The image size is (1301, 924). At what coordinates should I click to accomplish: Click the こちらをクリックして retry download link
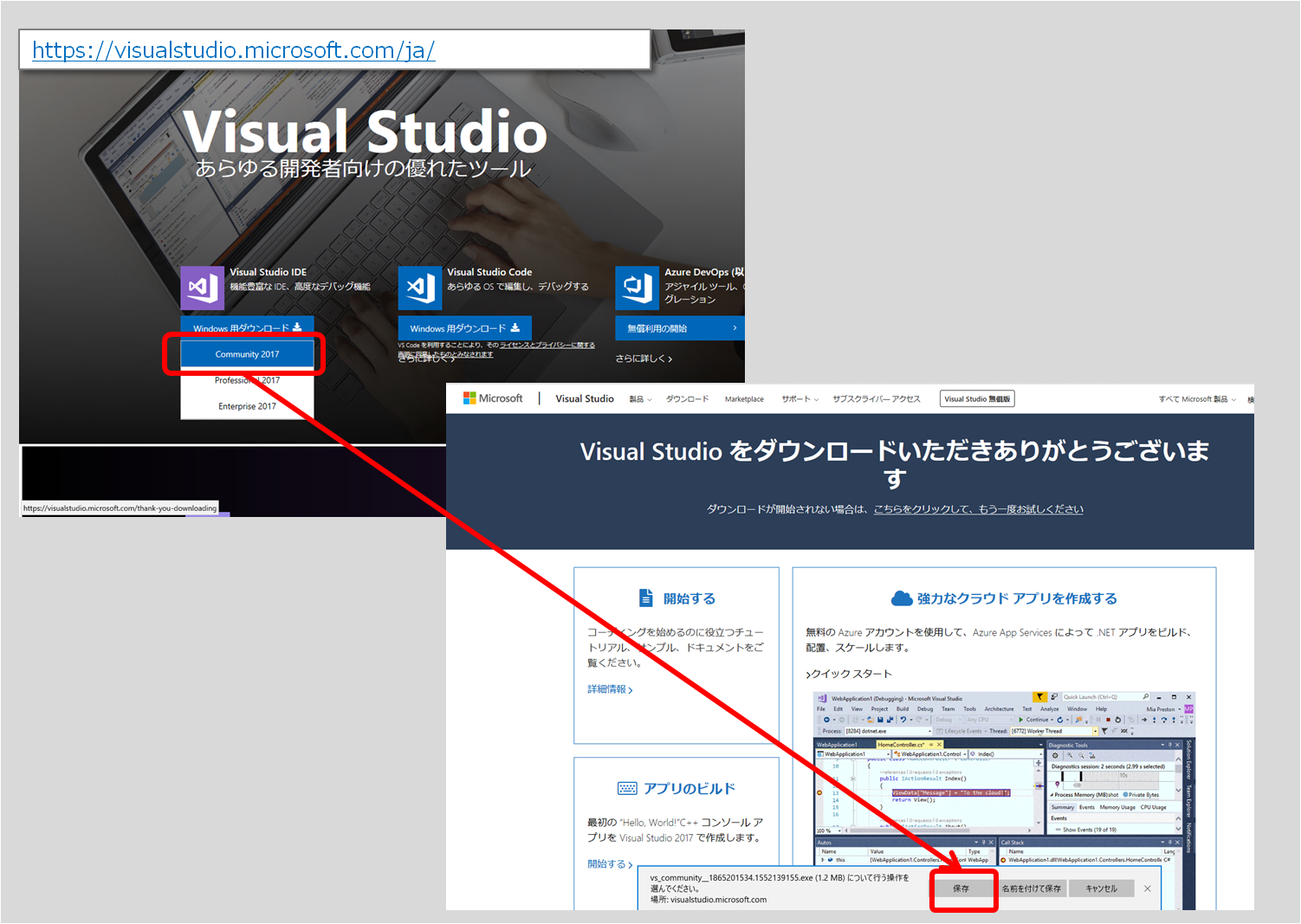978,509
